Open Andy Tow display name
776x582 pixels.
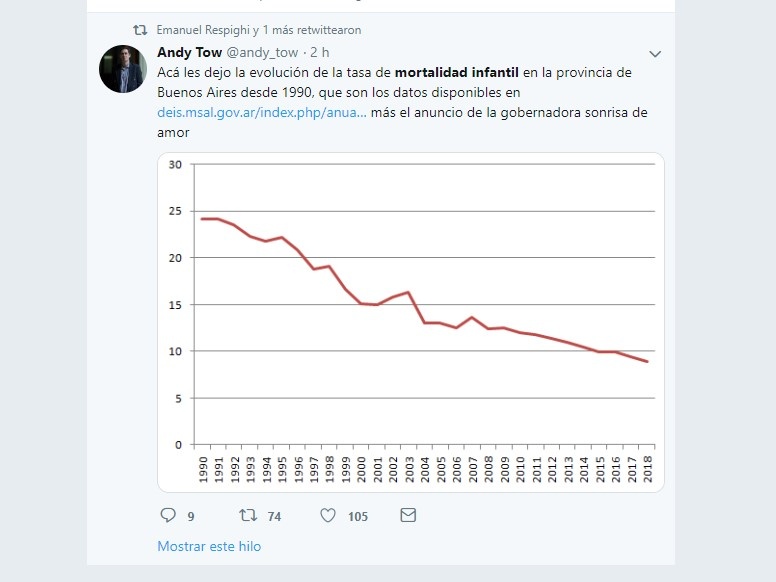pyautogui.click(x=189, y=52)
